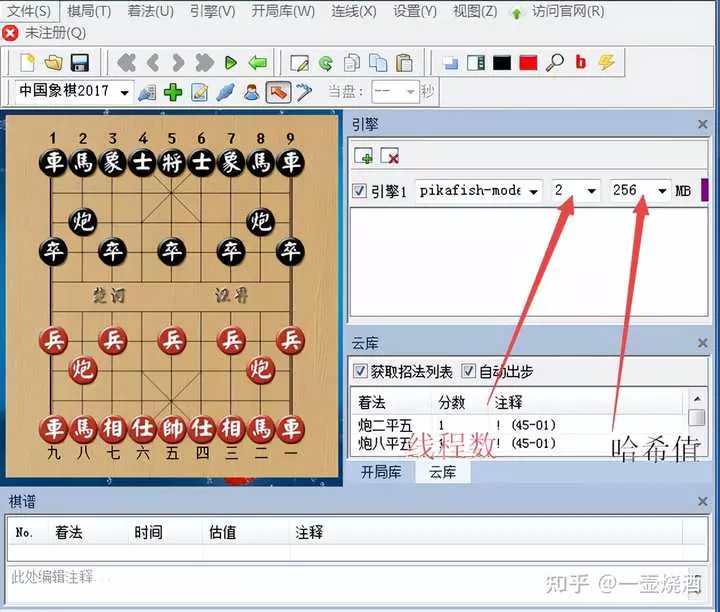Step forward one move with the single right arrow
Screen dimensions: 720x612
(x=178, y=63)
